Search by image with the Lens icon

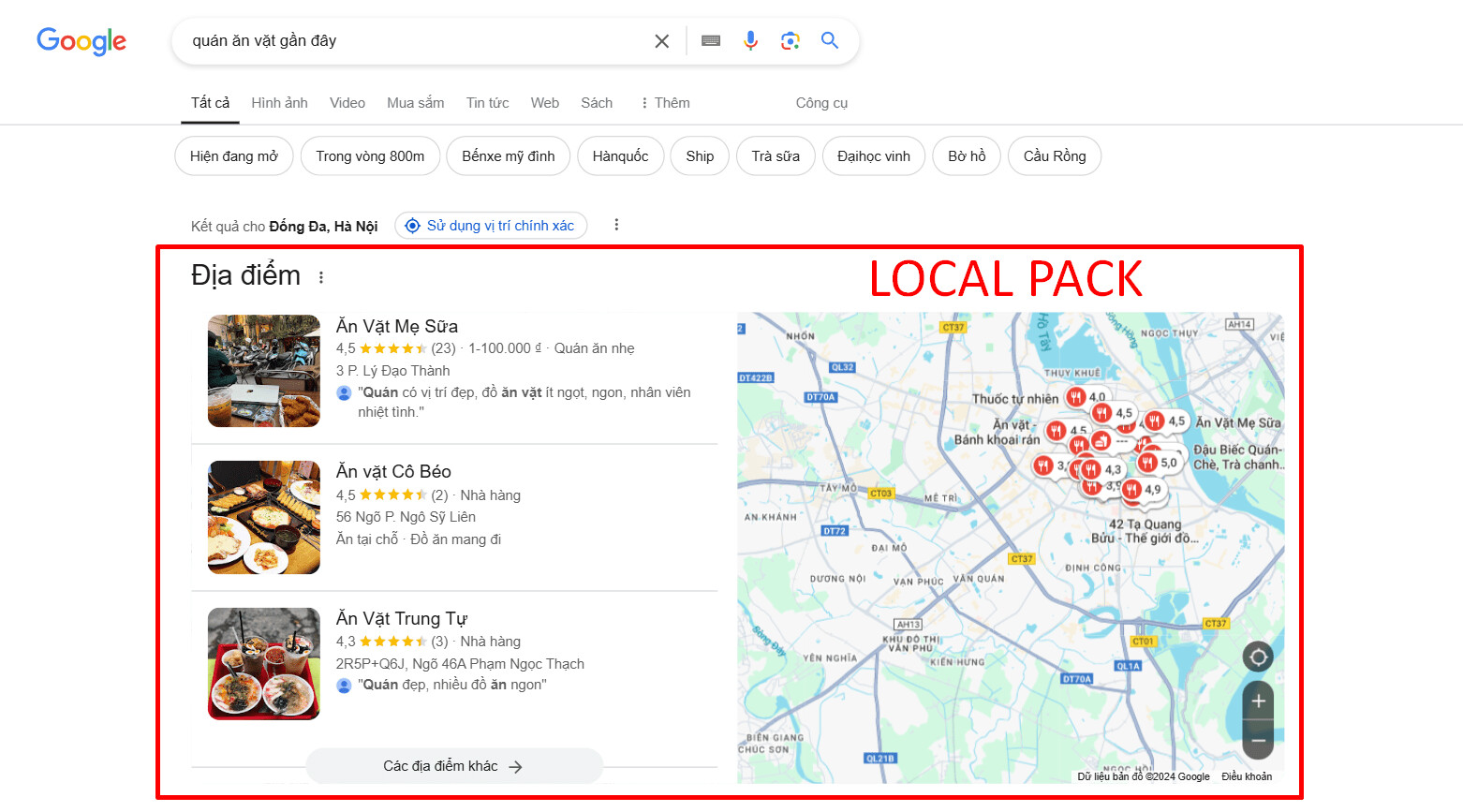[791, 40]
